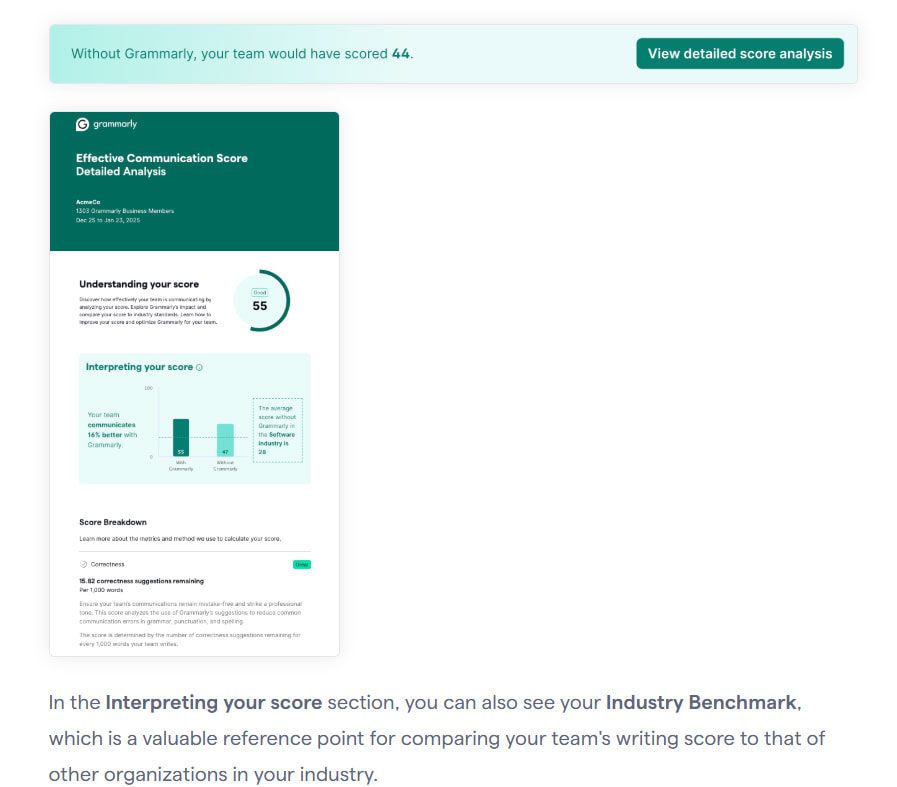This screenshot has width=897, height=787.
Task: Click the info icon beside Interpreting your score
Action: pyautogui.click(x=199, y=368)
